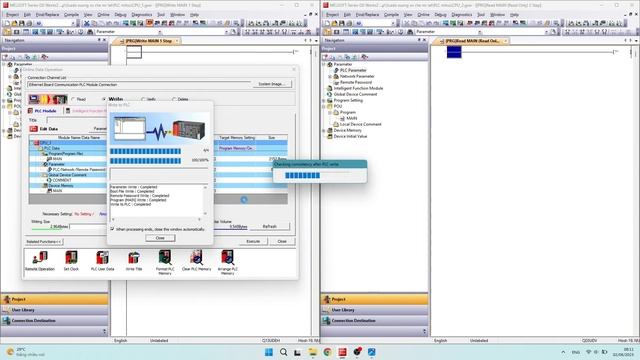Image resolution: width=640 pixels, height=360 pixels.
Task: Click the Navigation toggle icon in left window
Action: click(x=7, y=31)
